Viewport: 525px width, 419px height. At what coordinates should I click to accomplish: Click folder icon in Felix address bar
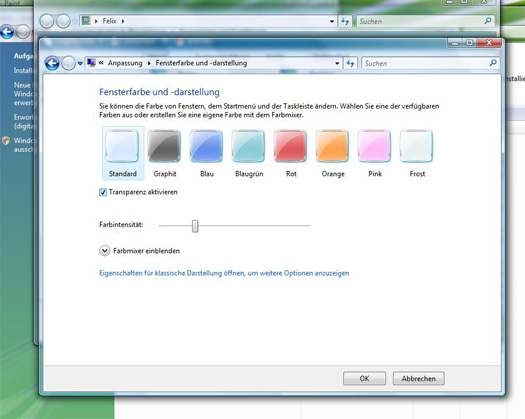[86, 21]
